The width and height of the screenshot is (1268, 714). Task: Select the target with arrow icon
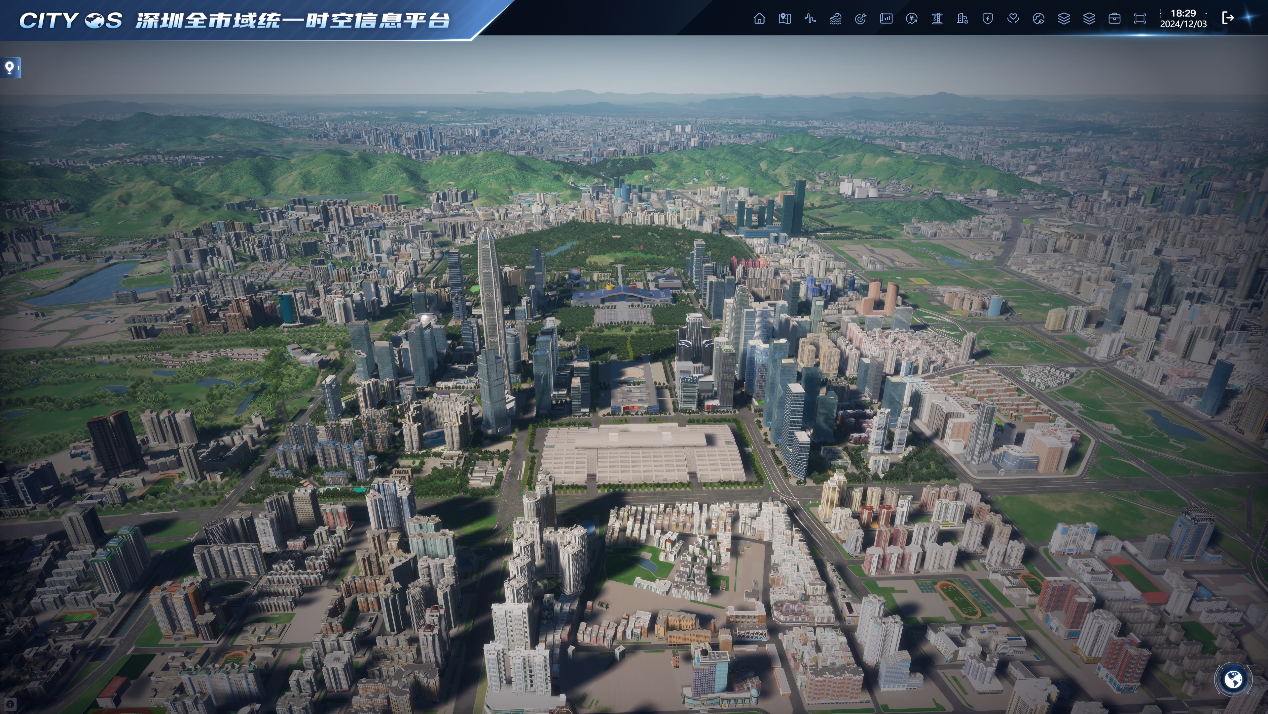(861, 18)
